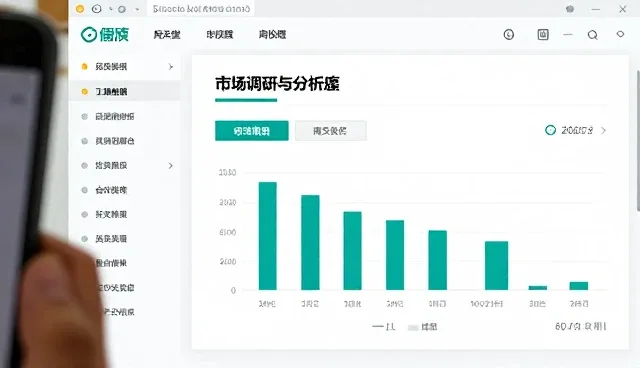This screenshot has height=368, width=640.
Task: Select the fifth sidebar item label
Action: pos(111,166)
